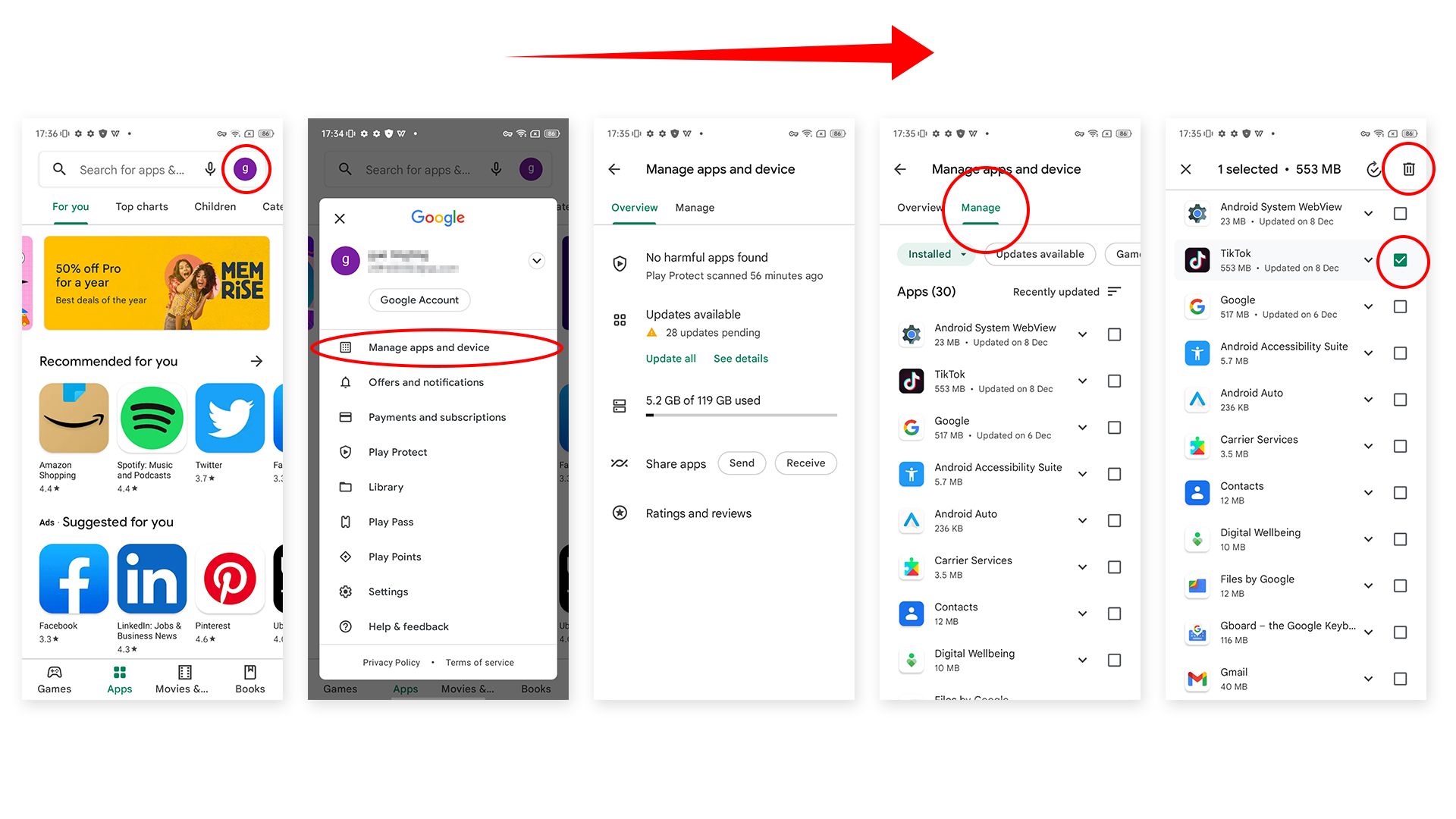The image size is (1456, 819).
Task: Click the Receive button
Action: [805, 463]
